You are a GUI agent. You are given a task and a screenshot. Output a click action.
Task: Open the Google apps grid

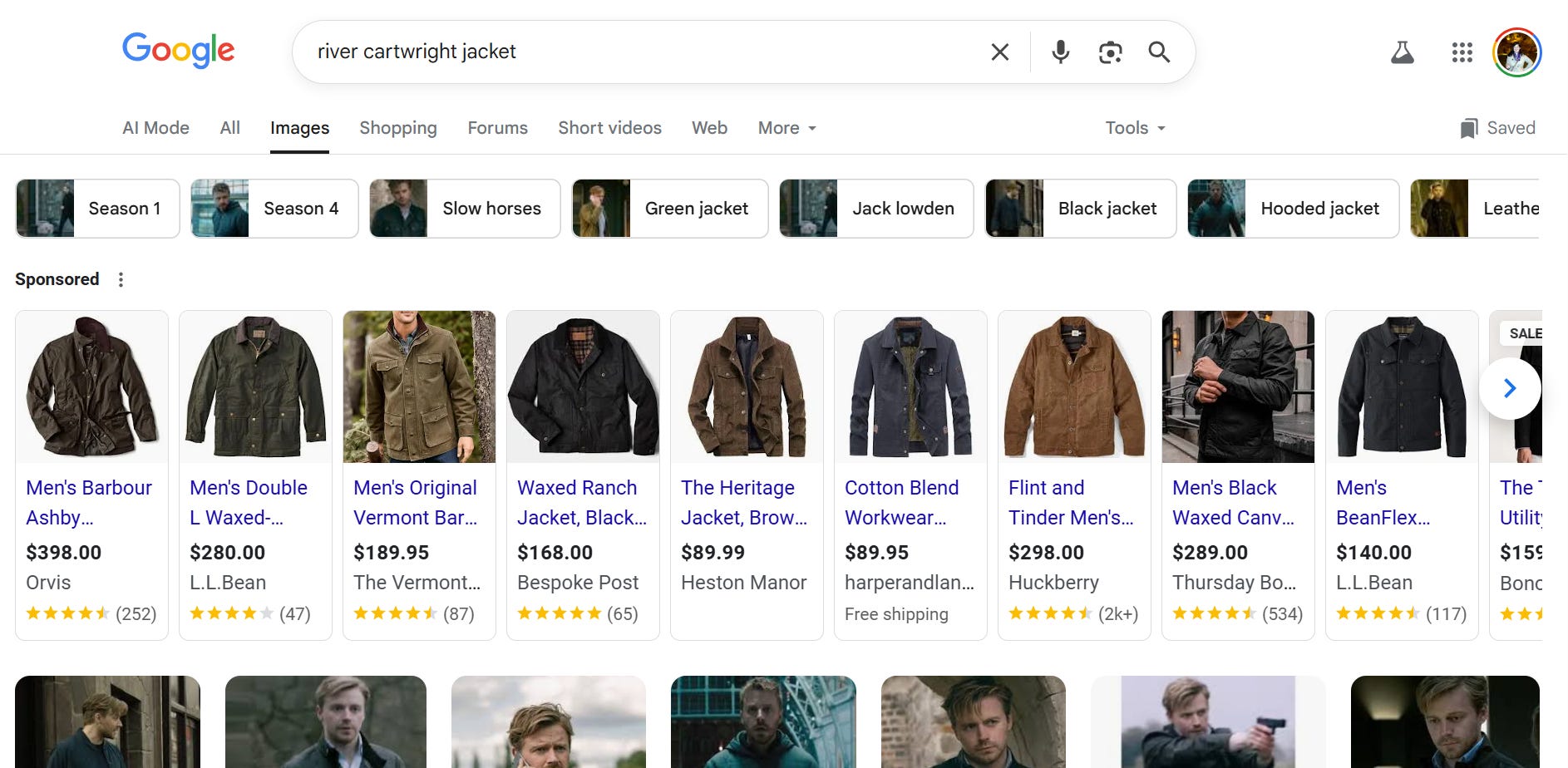pyautogui.click(x=1462, y=52)
